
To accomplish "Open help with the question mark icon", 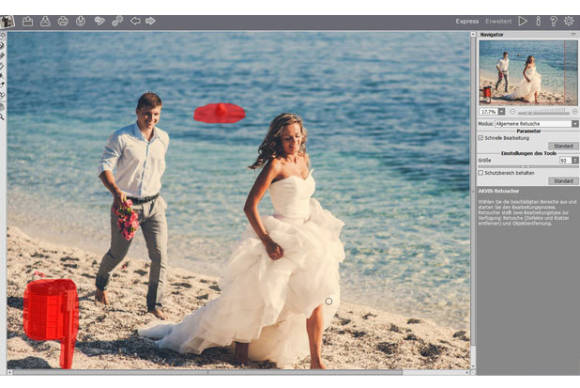I will [x=554, y=21].
